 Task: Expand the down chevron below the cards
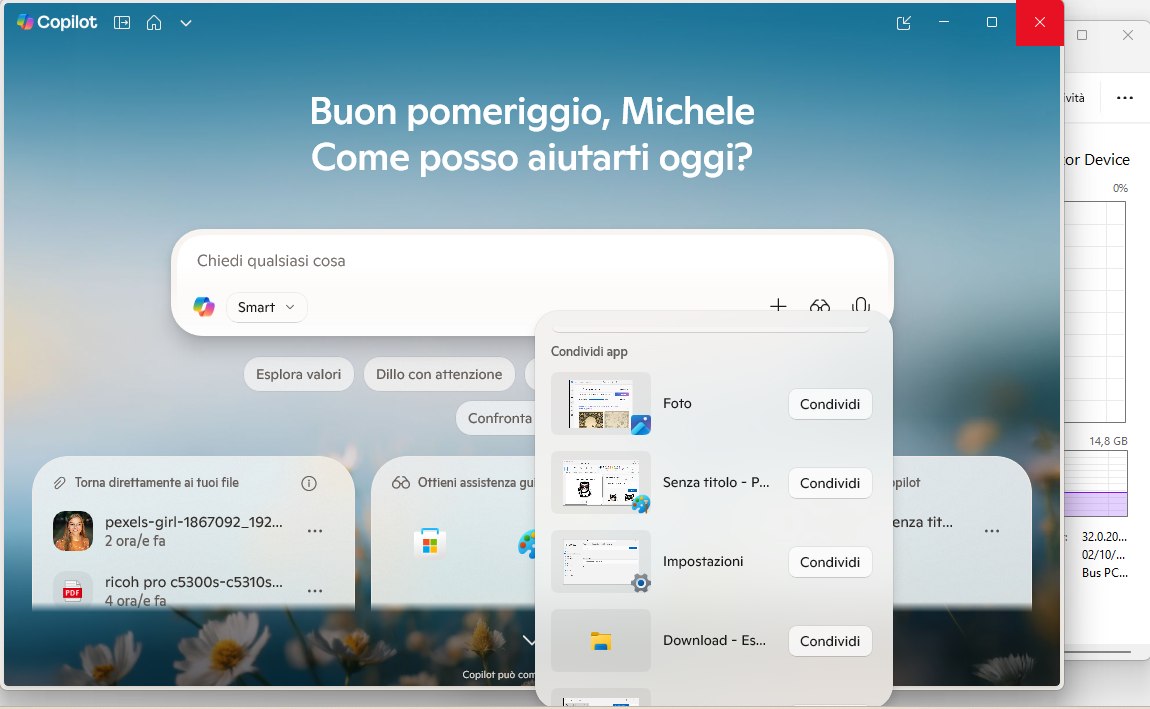(529, 641)
